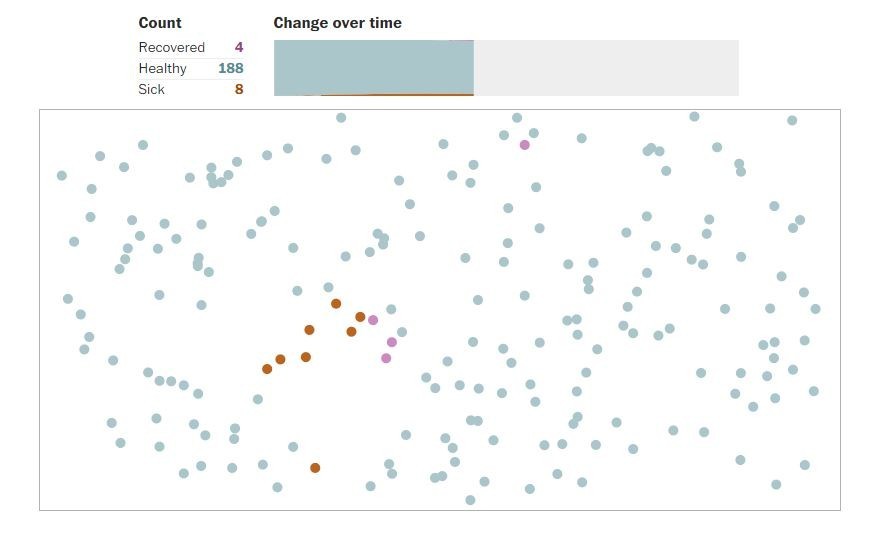Click the healthy dot in the top-right corner

(x=792, y=120)
